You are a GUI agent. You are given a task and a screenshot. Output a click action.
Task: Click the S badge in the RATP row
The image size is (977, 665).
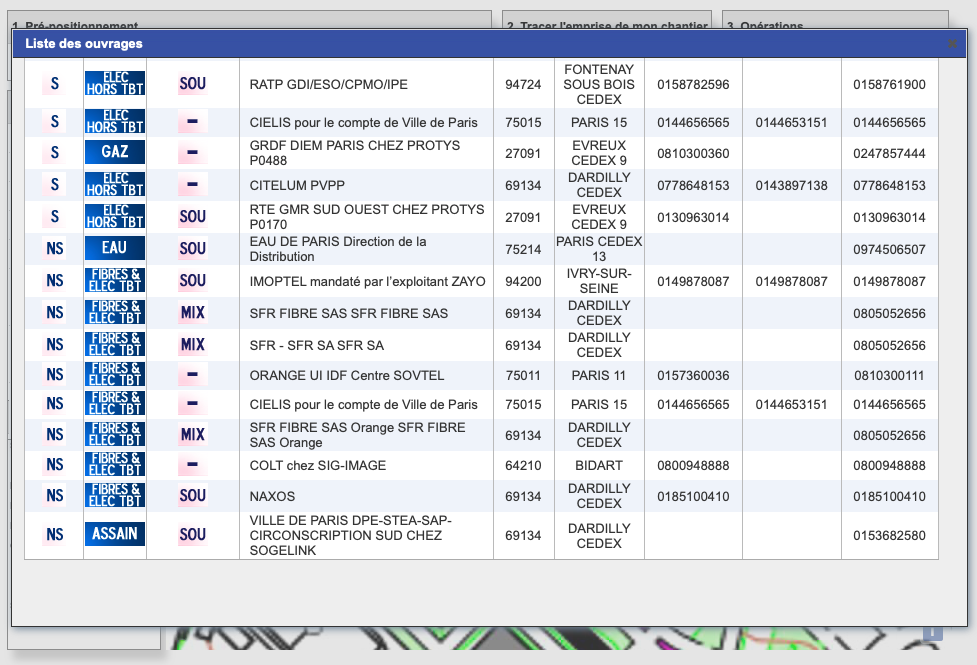55,84
